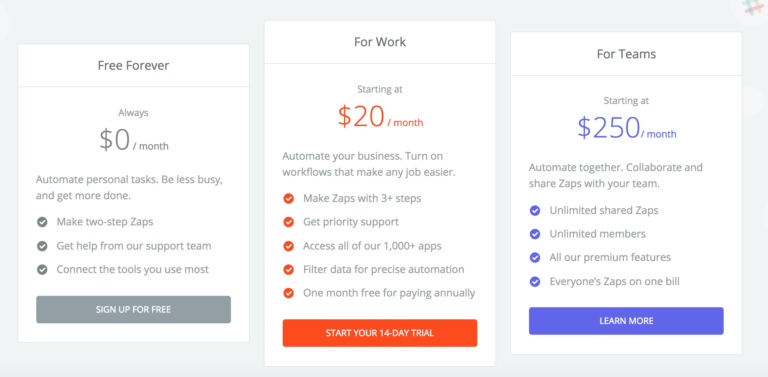The height and width of the screenshot is (377, 768).
Task: Click checkmark next to Filter data for precise automation
Action: 288,270
